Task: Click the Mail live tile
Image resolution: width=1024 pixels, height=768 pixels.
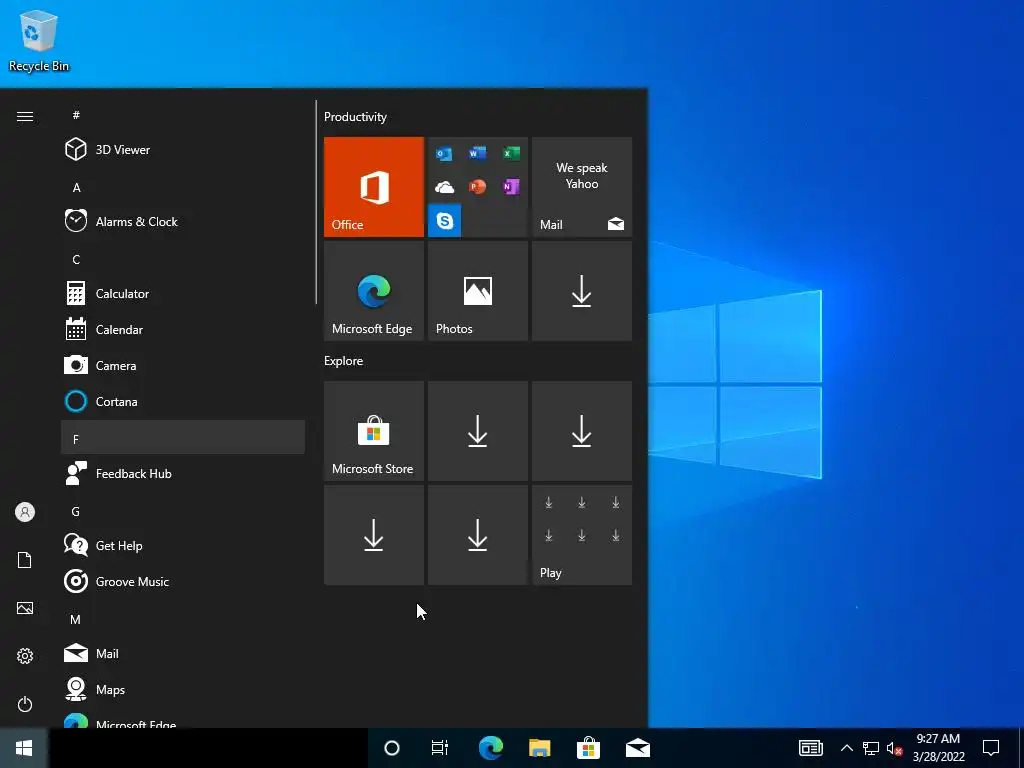Action: coord(582,187)
